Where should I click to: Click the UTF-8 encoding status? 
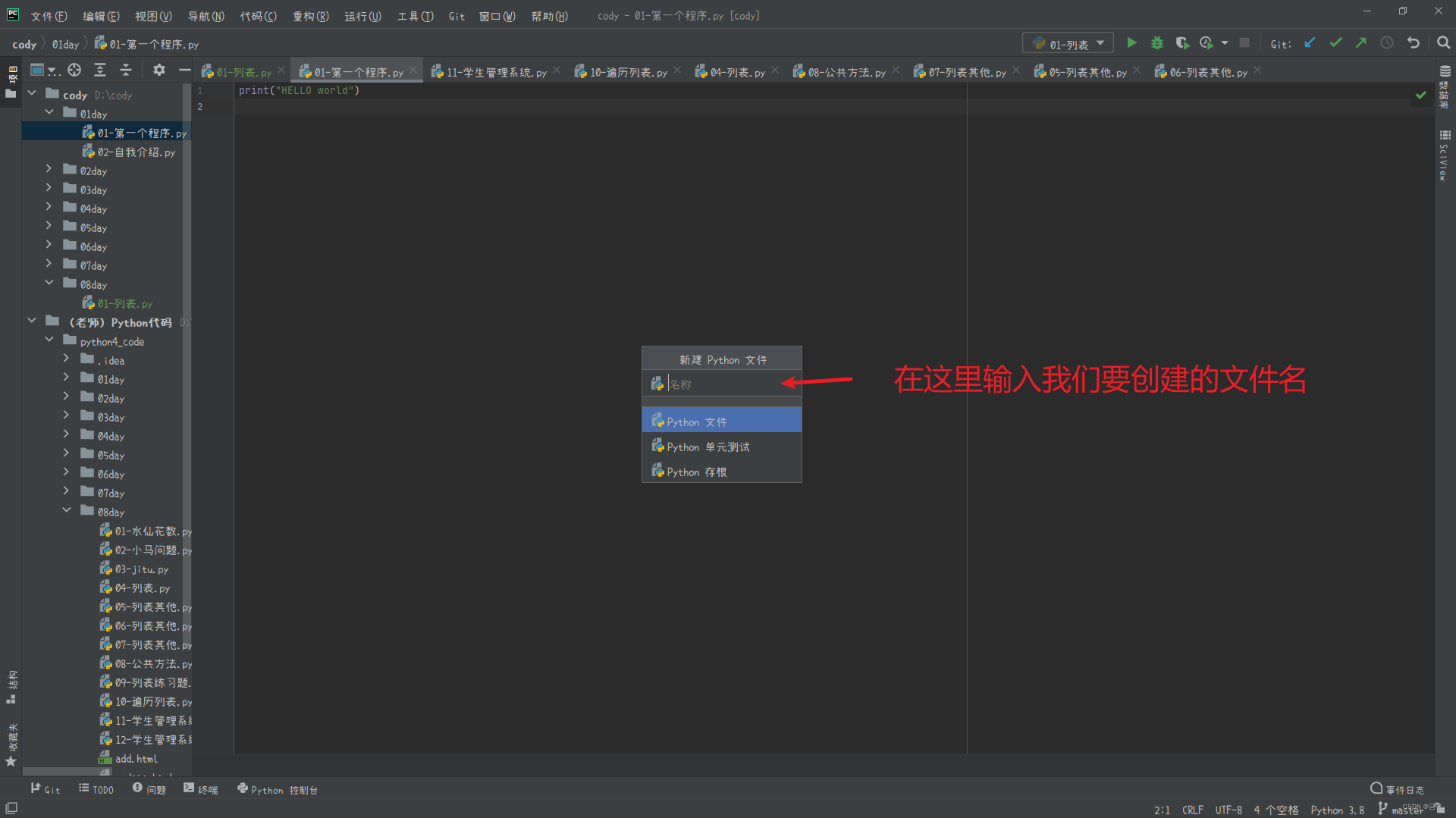1228,810
